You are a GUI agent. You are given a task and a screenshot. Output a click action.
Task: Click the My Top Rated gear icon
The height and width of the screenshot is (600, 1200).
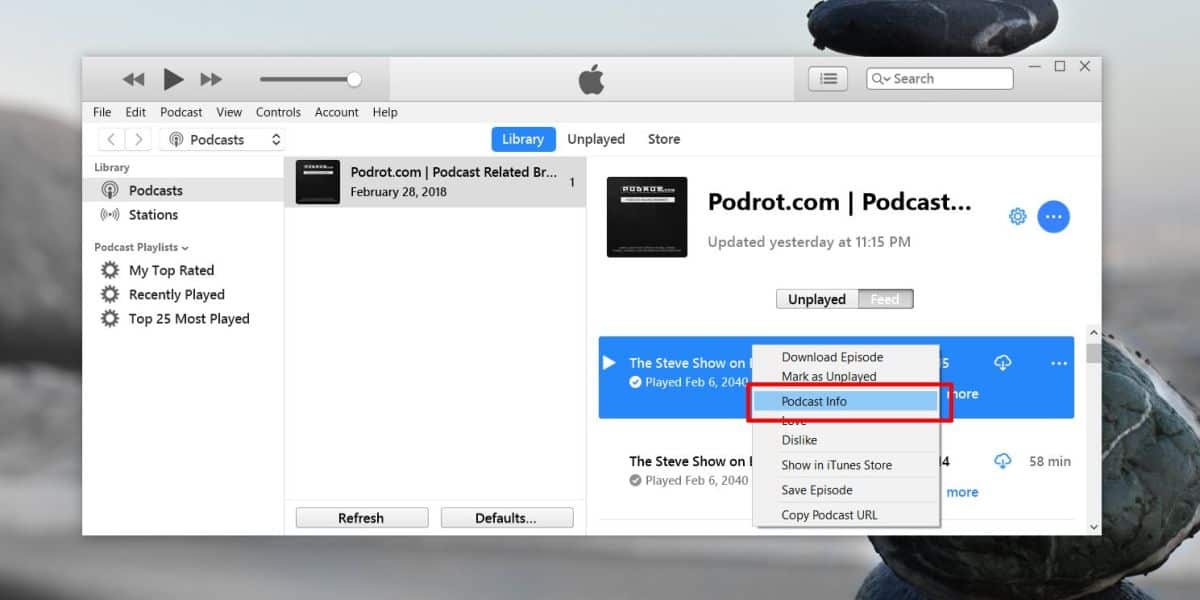(110, 270)
